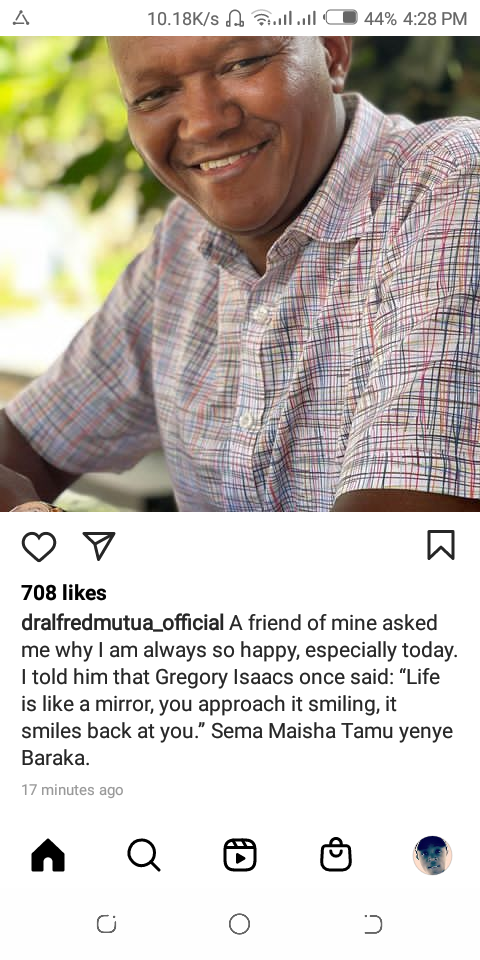Tap the headphones status icon

pos(235,18)
